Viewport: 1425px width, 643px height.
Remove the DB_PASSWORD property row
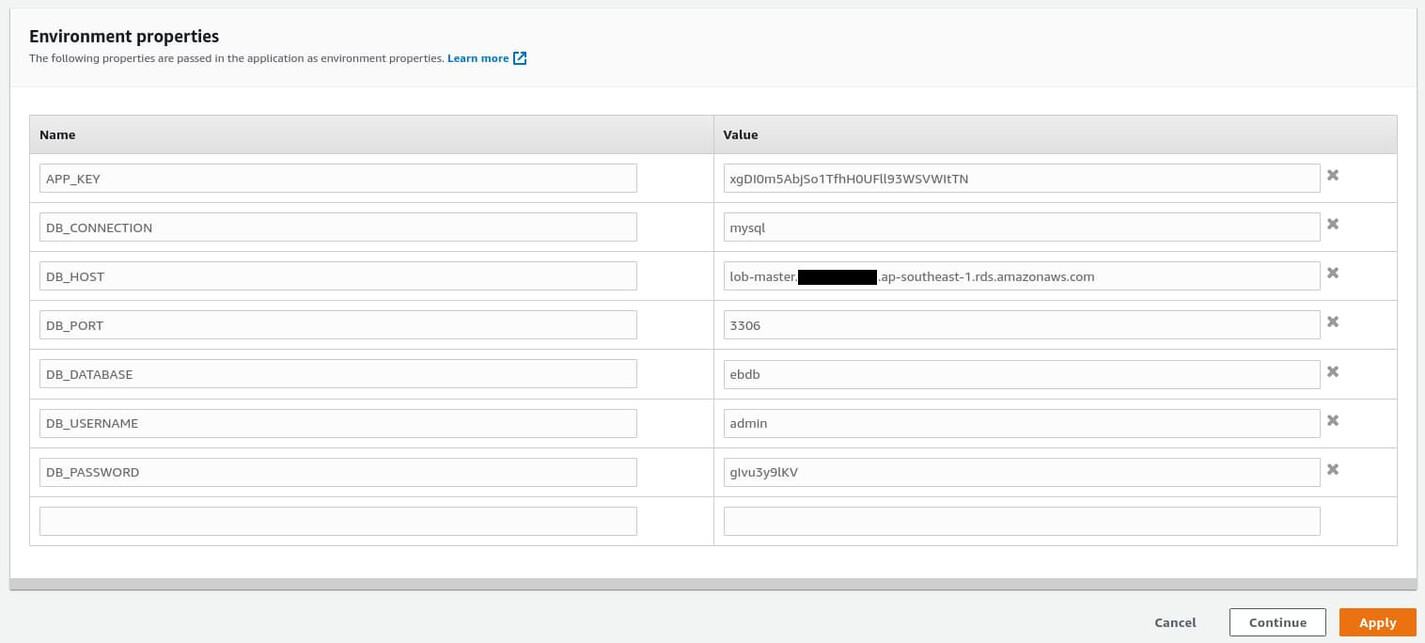click(1333, 468)
